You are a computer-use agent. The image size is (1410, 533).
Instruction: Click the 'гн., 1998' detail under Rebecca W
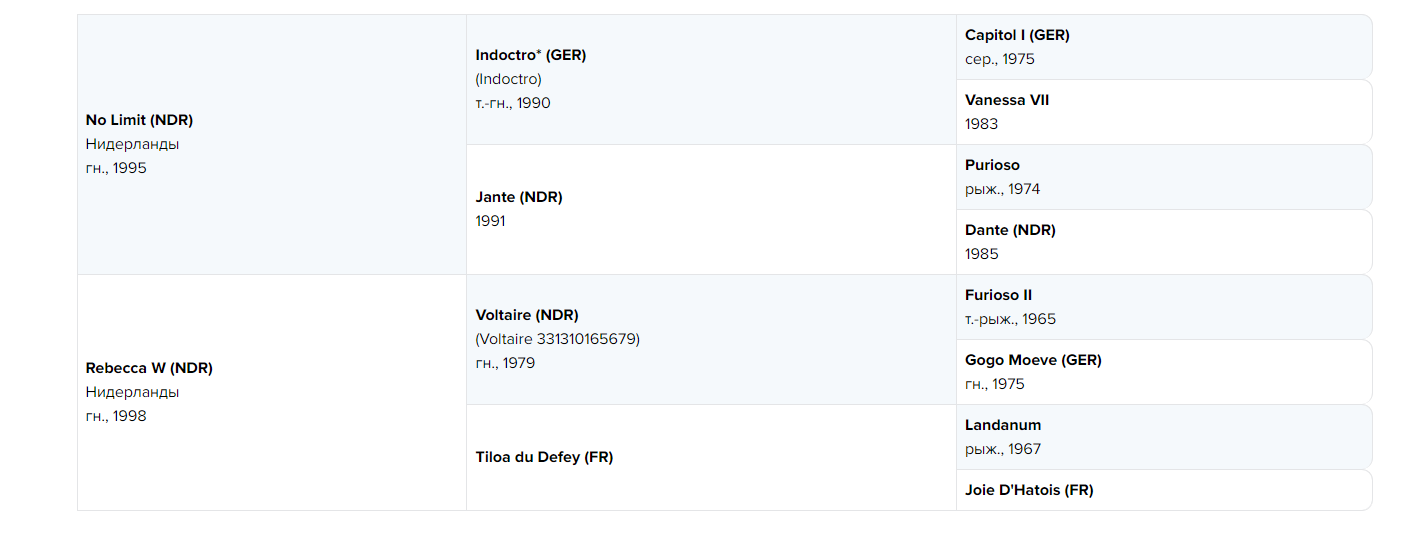pos(116,416)
